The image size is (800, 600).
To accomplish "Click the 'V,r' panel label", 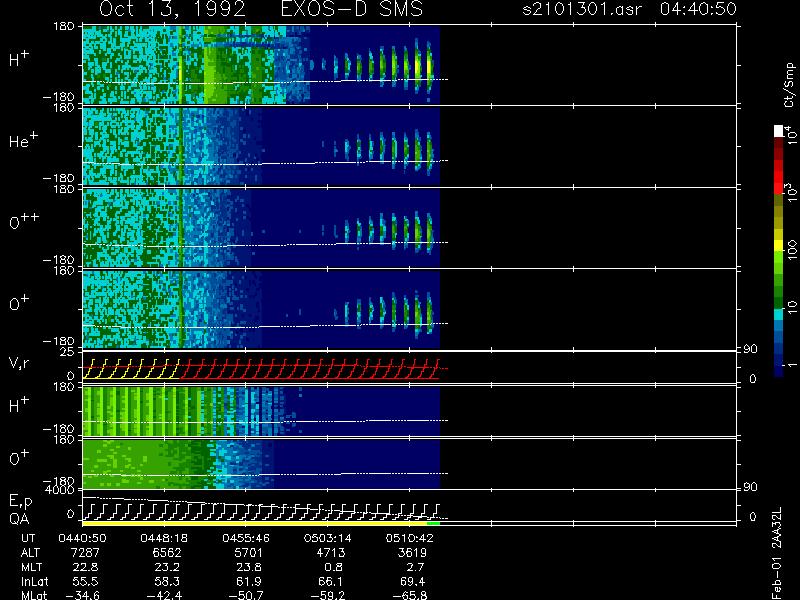I will click(19, 363).
